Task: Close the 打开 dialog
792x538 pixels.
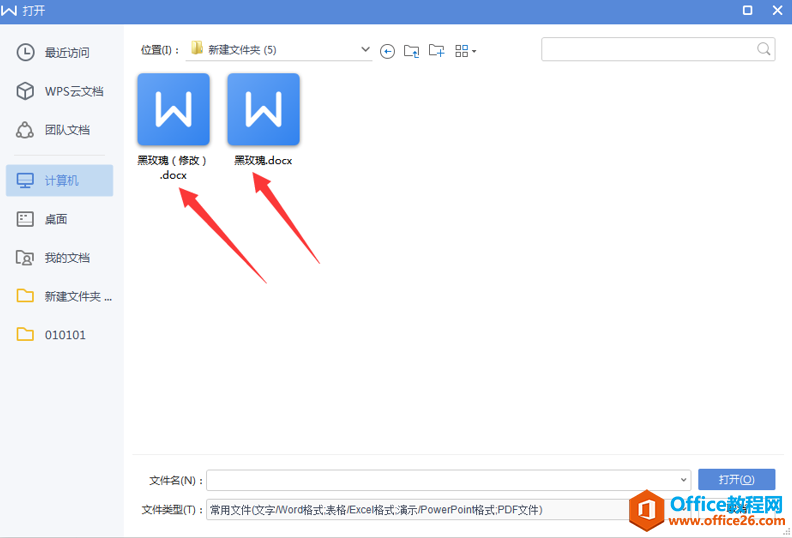Action: coord(777,10)
